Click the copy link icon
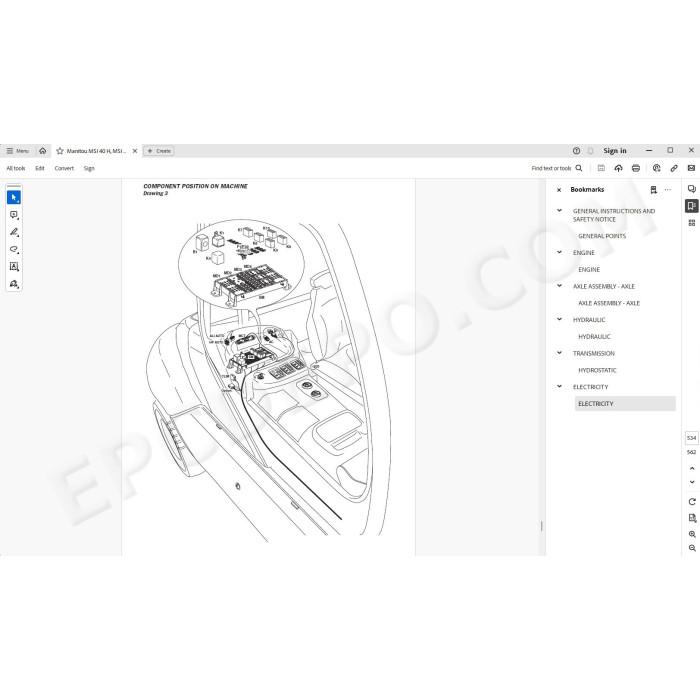Viewport: 700px width, 700px height. [x=674, y=168]
